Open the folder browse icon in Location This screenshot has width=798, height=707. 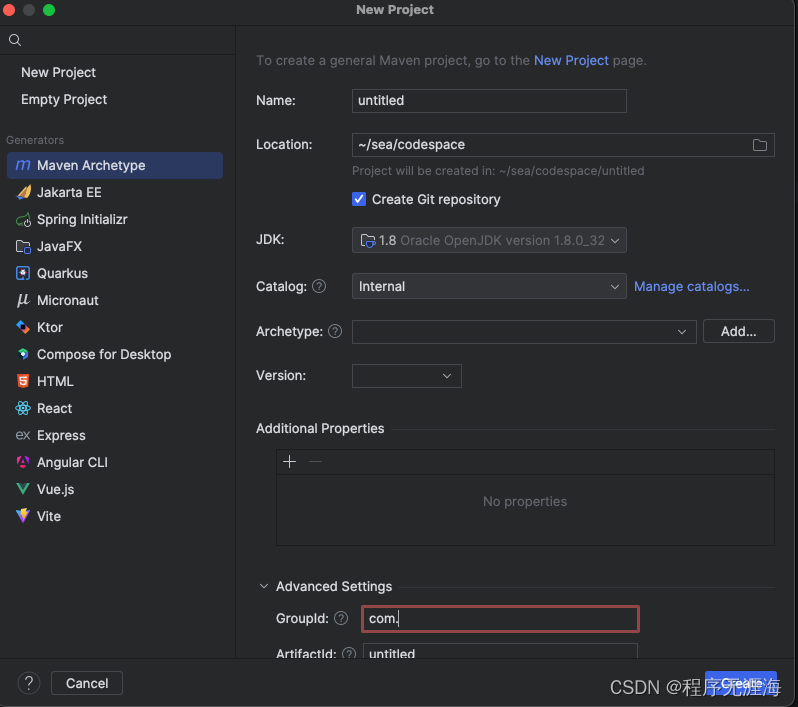pos(760,145)
